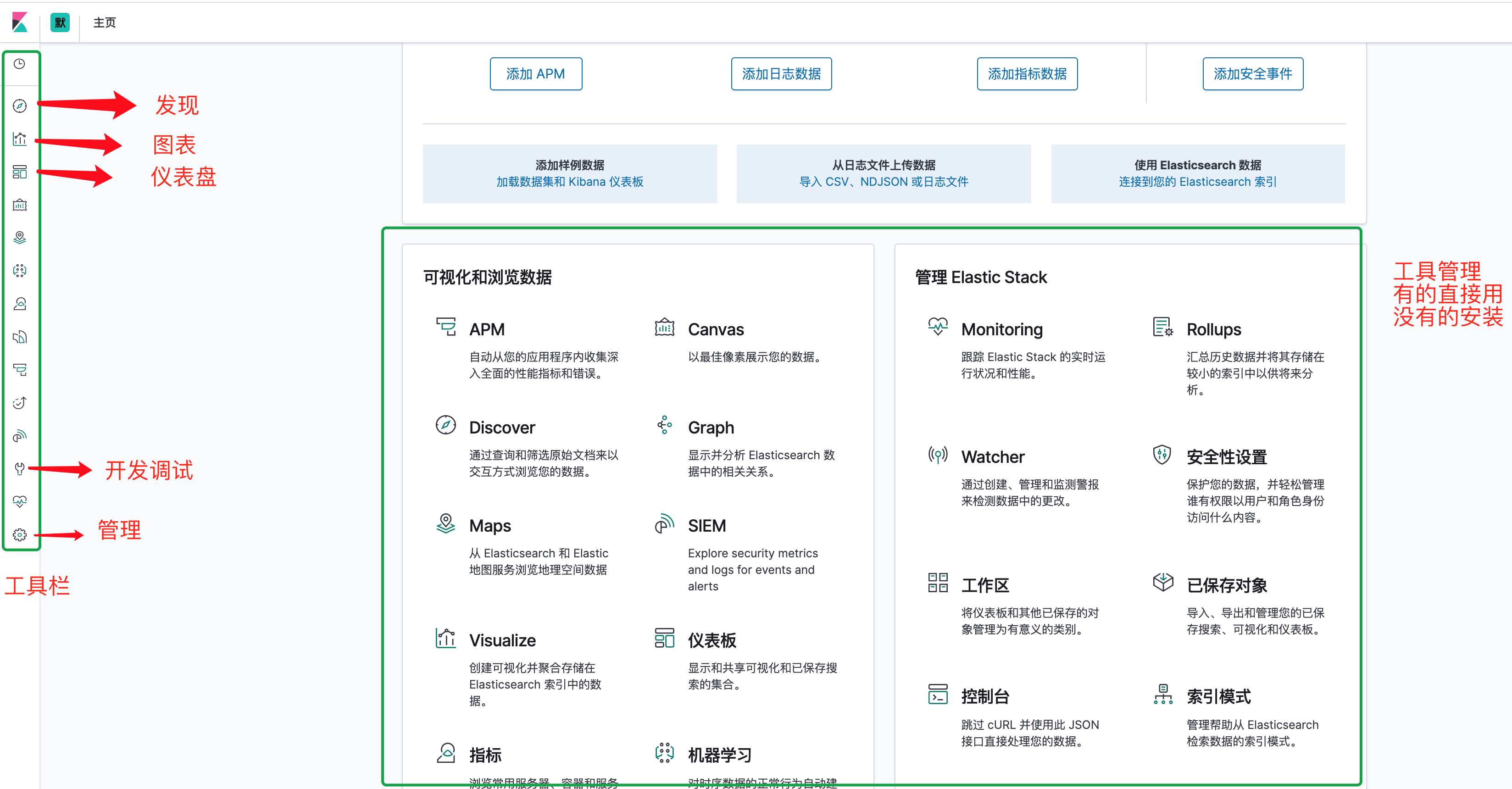Image resolution: width=1512 pixels, height=789 pixels.
Task: Open the 控制台 console entry
Action: coord(985,697)
